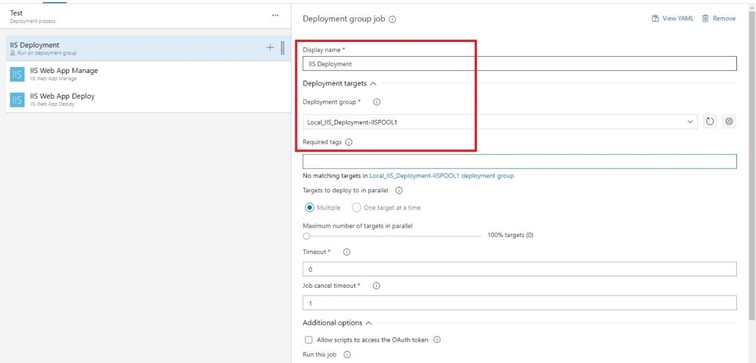Open the ellipsis menu next to Test
The height and width of the screenshot is (363, 756).
pos(275,15)
